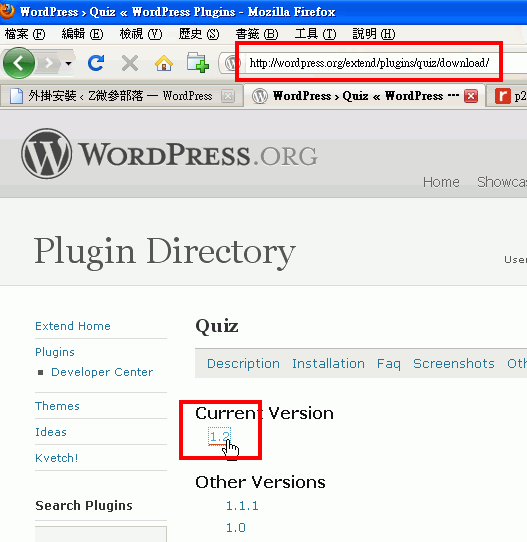The height and width of the screenshot is (542, 527).
Task: Open the 說明 (H) menu
Action: tap(374, 34)
